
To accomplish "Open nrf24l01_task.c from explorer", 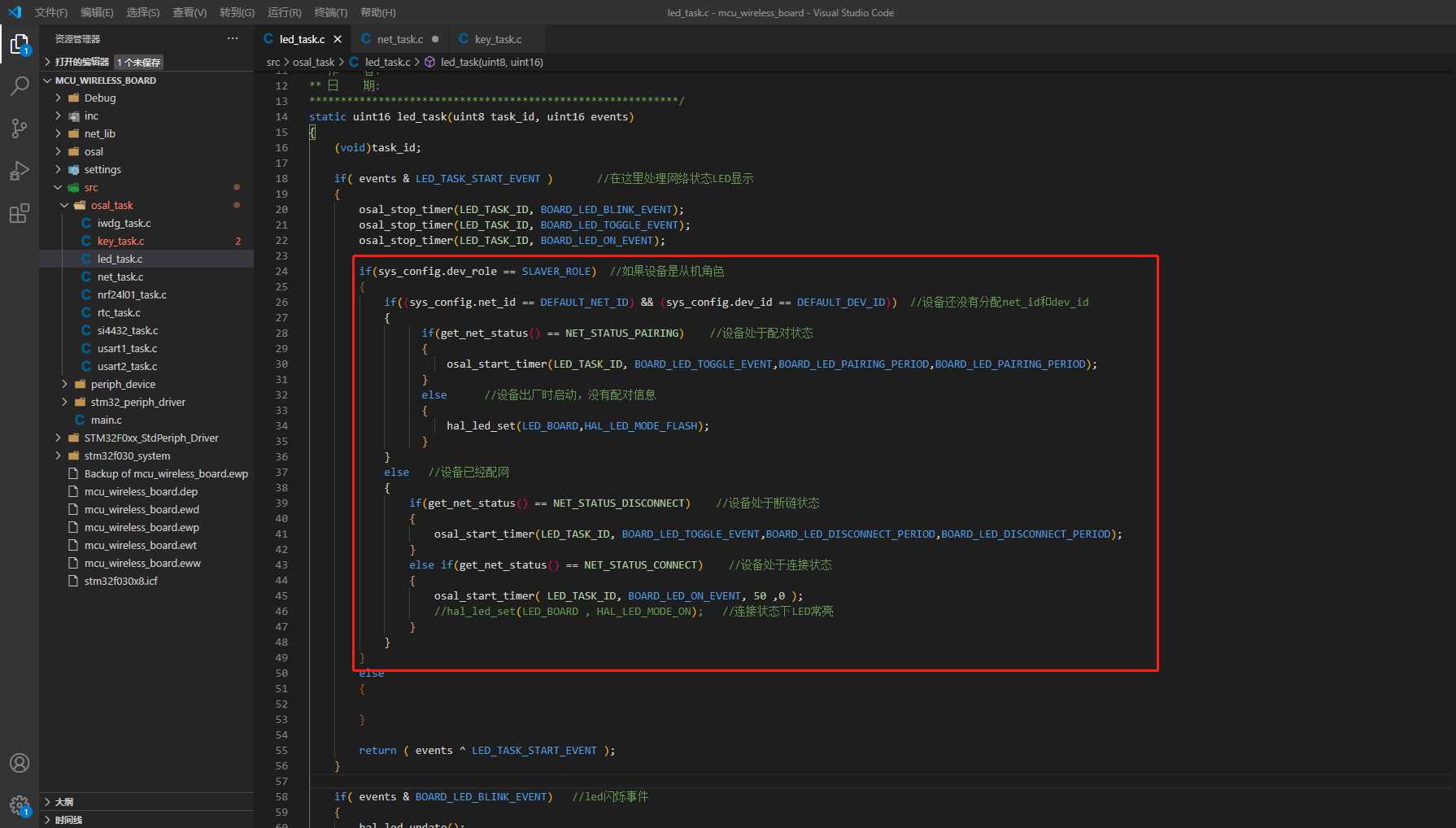I will click(x=132, y=294).
